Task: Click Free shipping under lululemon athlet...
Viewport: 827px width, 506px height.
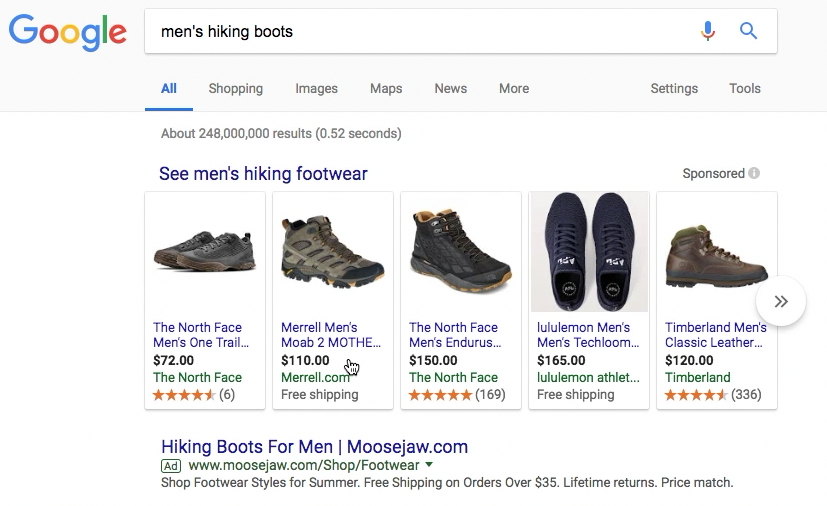Action: click(x=575, y=395)
